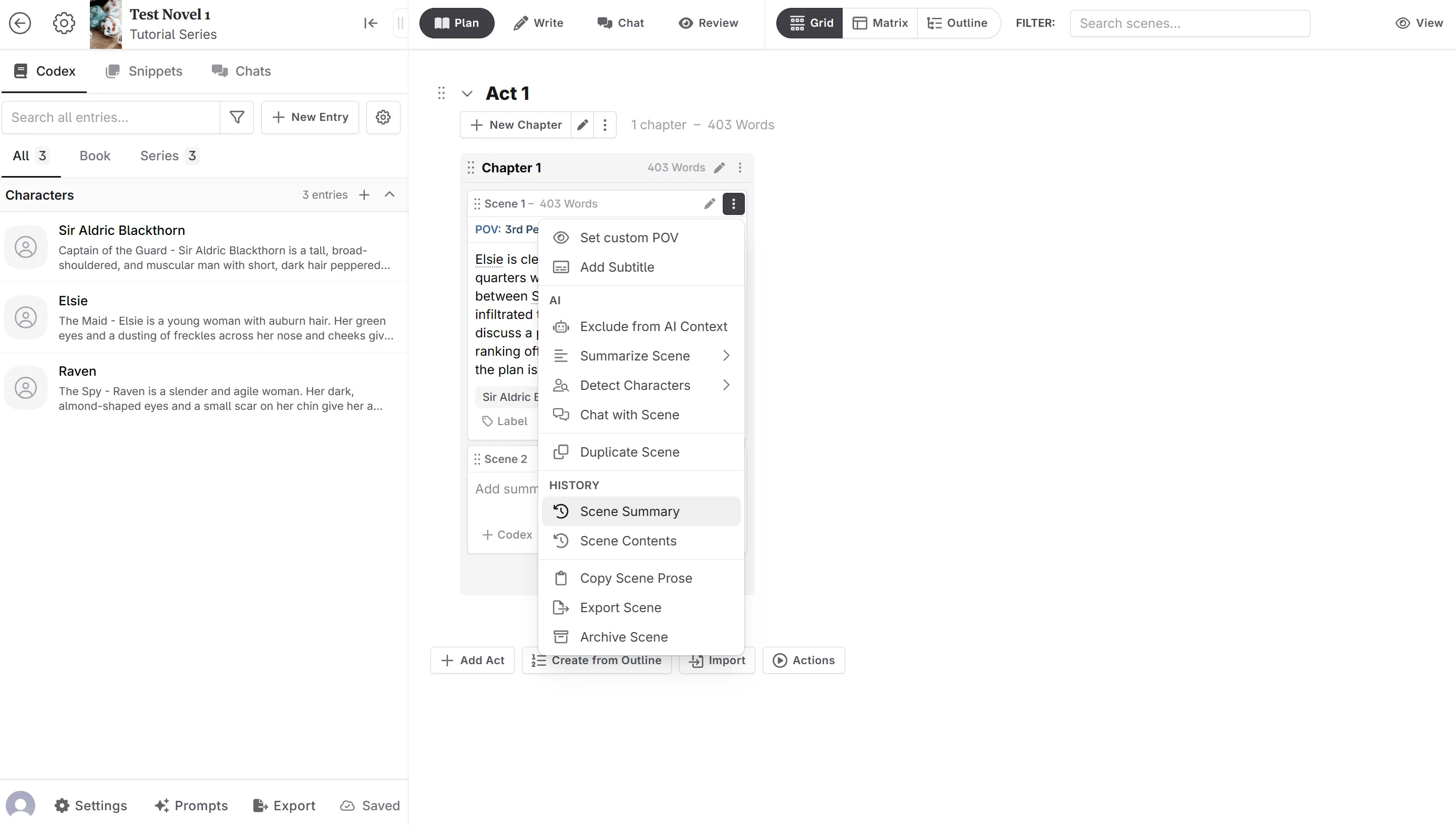Switch to Snippets tab
Viewport: 1456px width, 826px height.
[x=143, y=71]
